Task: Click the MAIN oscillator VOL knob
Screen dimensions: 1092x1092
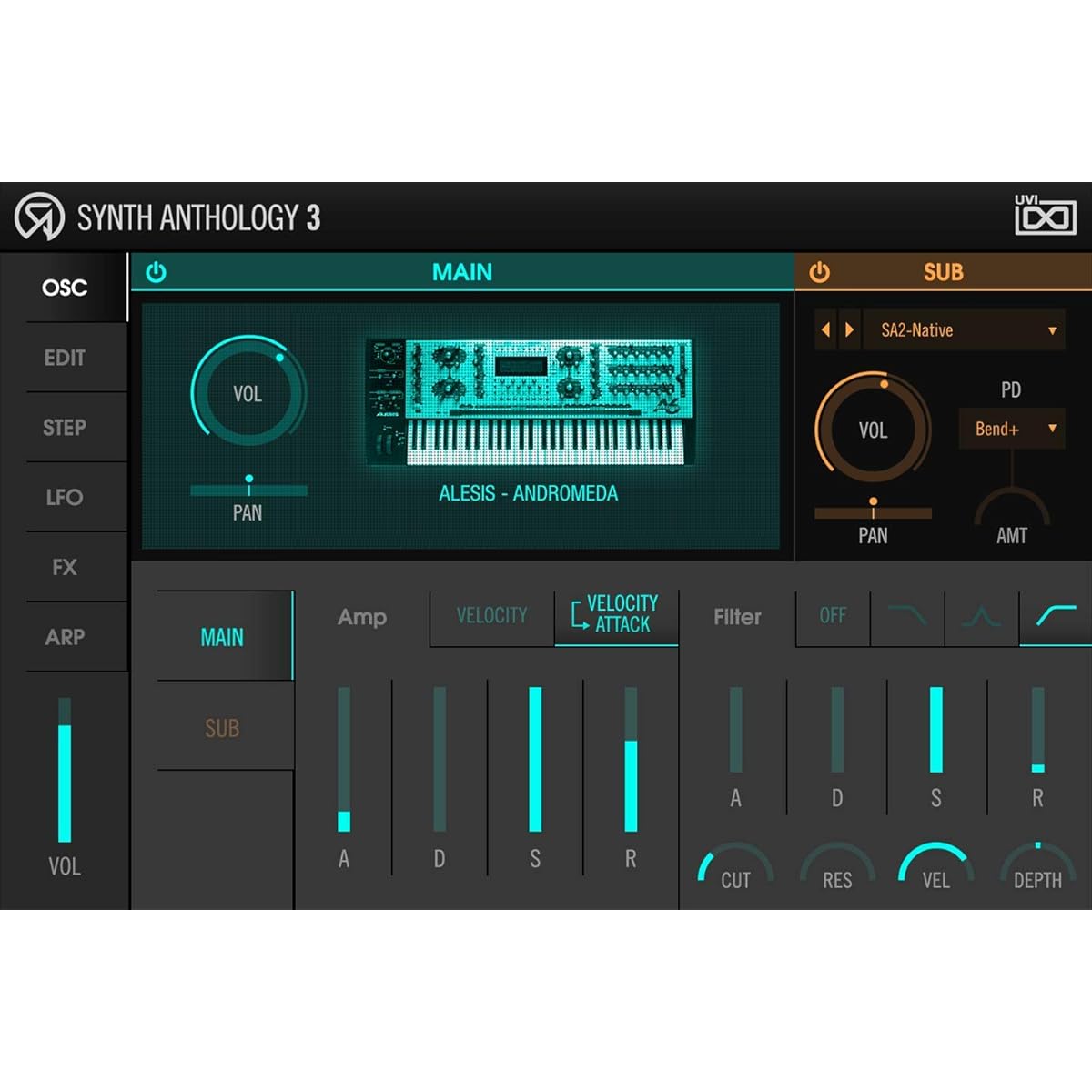Action: pyautogui.click(x=248, y=394)
